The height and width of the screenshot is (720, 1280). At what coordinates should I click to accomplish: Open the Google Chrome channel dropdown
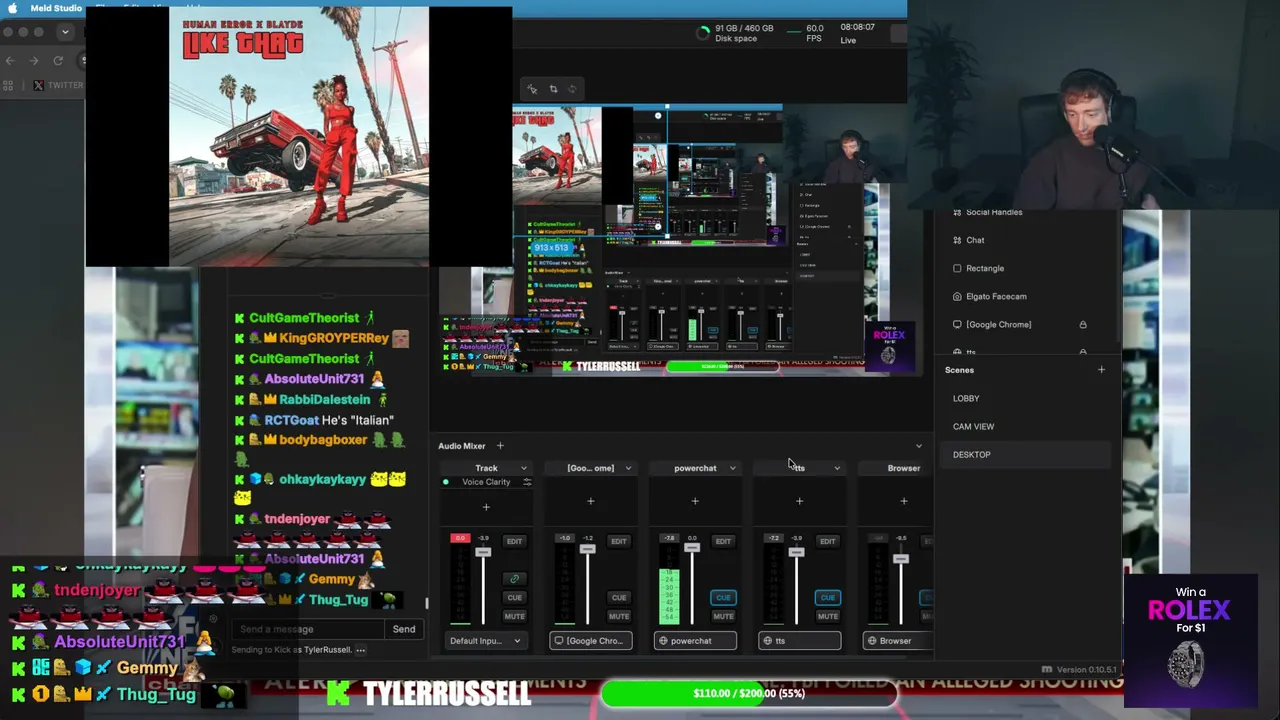pyautogui.click(x=628, y=468)
